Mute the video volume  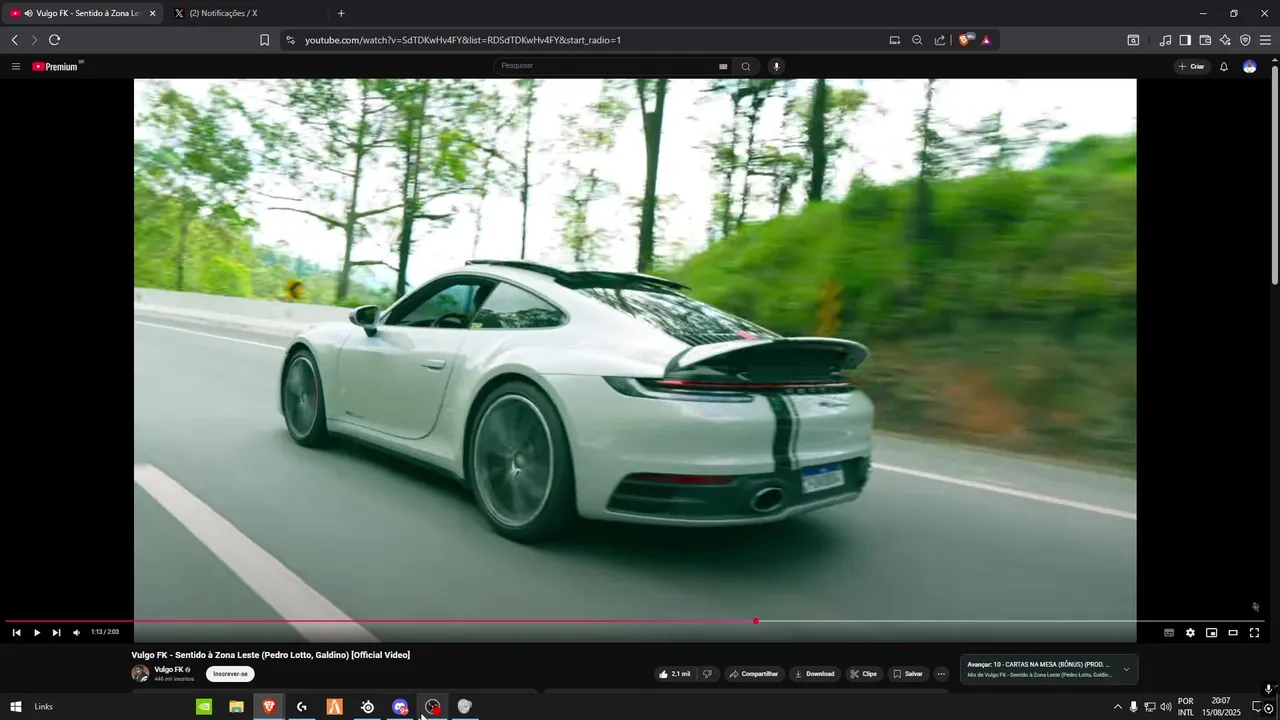coord(76,632)
